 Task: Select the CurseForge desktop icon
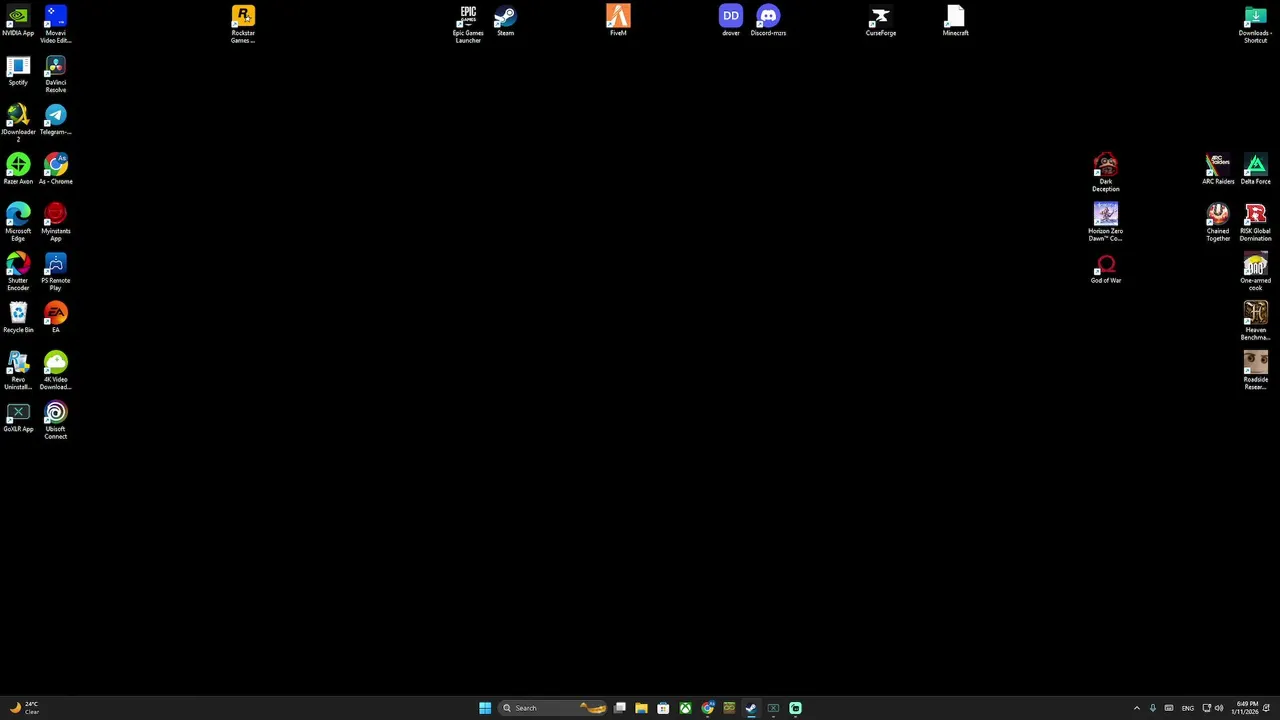pyautogui.click(x=881, y=21)
